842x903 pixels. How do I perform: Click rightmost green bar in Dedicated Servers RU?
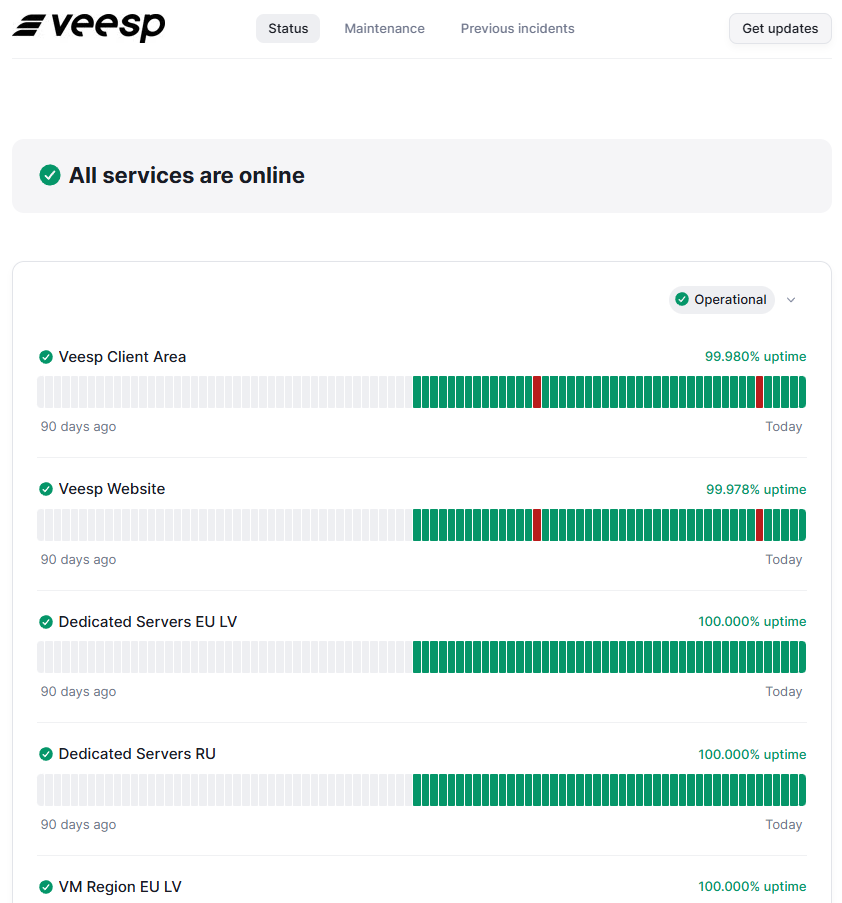coord(801,790)
